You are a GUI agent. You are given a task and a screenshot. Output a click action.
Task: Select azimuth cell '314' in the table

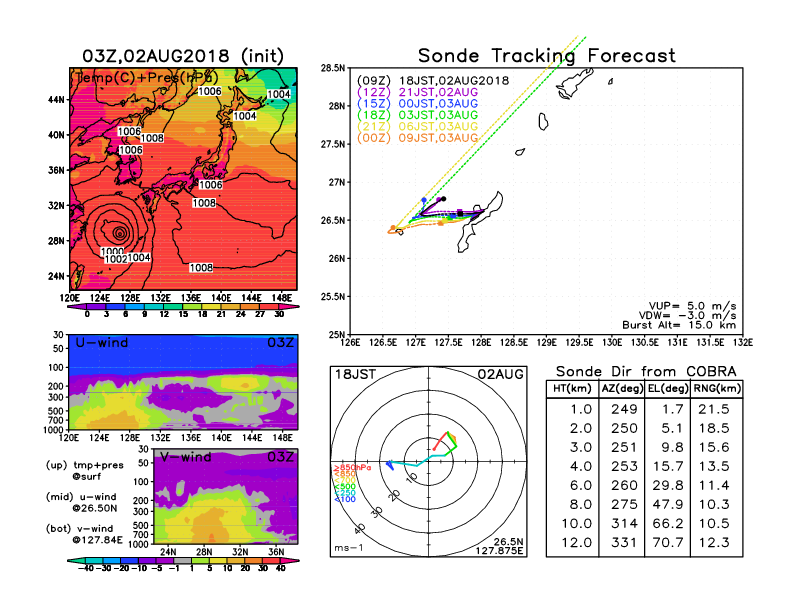point(624,524)
